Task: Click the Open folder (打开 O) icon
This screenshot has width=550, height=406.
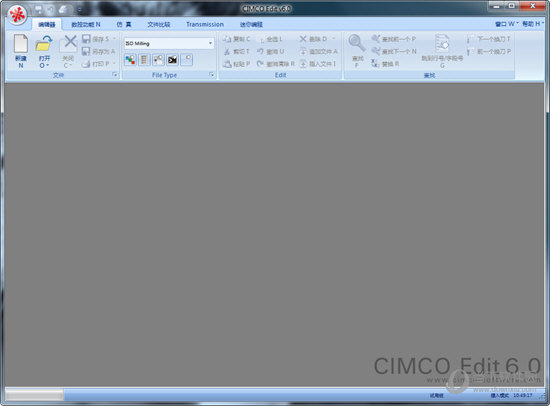Action: (44, 44)
